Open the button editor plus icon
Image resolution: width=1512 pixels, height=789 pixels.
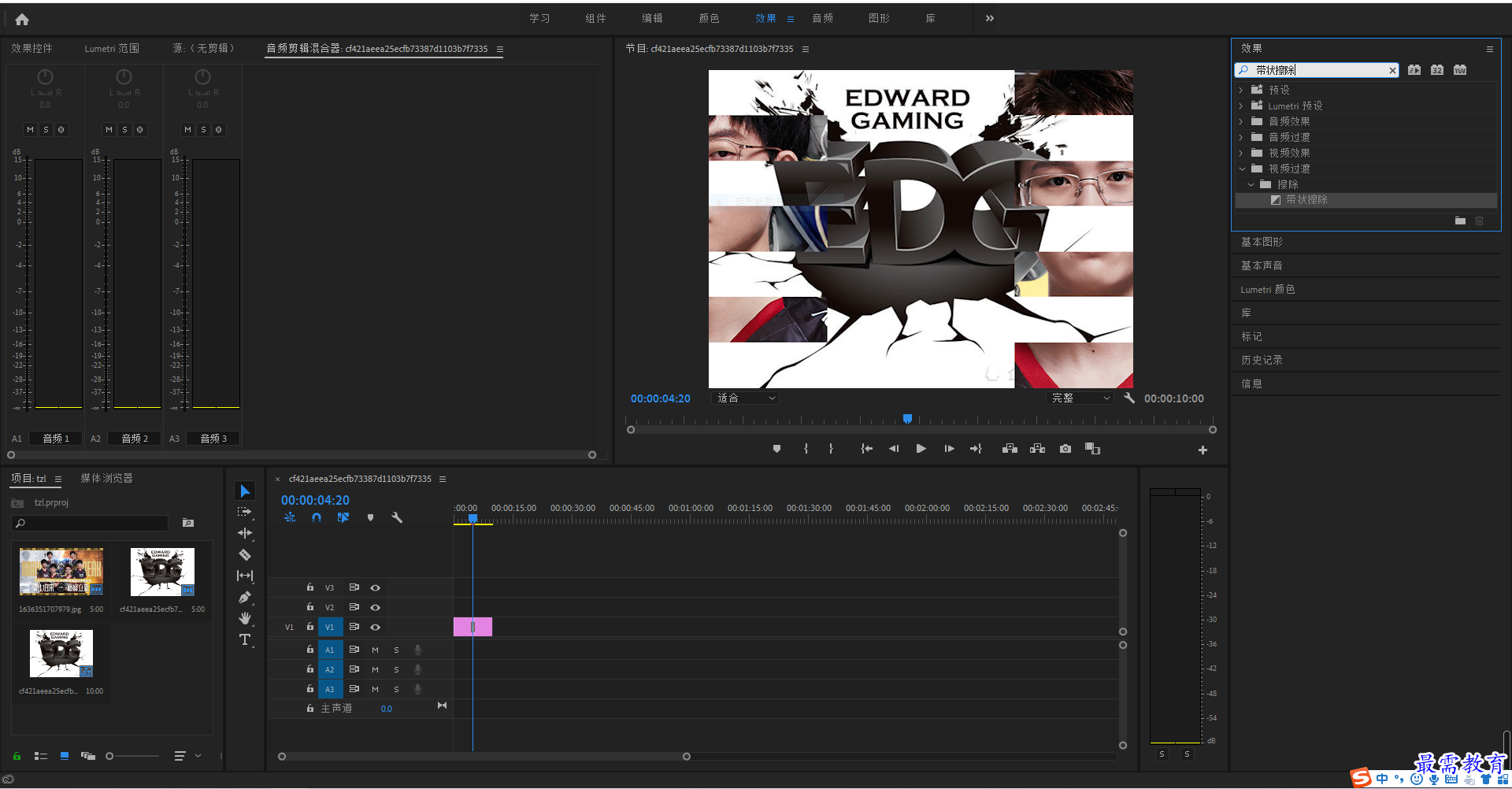(1203, 450)
